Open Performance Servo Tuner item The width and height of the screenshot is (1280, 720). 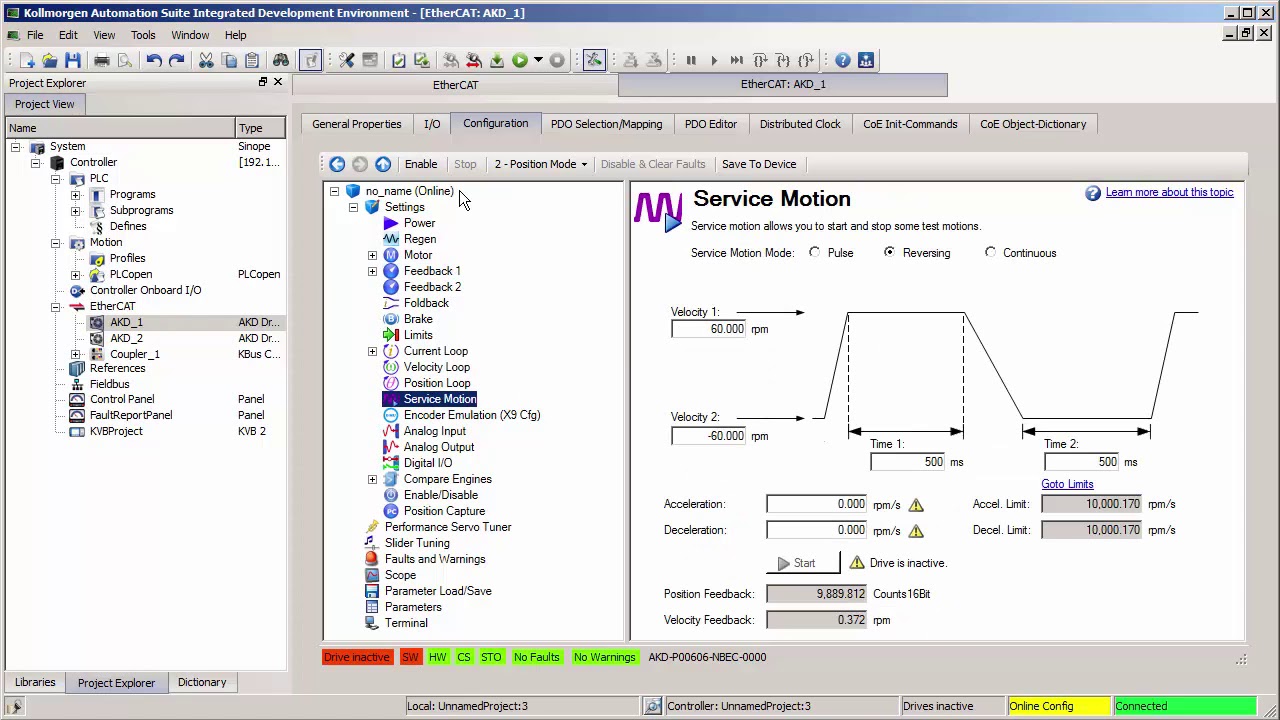(x=448, y=527)
